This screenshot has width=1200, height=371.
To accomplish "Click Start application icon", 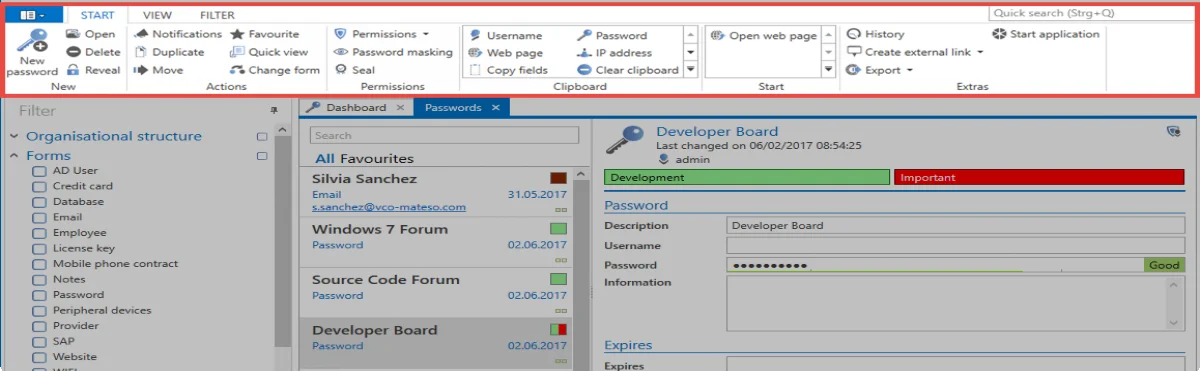I will (x=999, y=34).
